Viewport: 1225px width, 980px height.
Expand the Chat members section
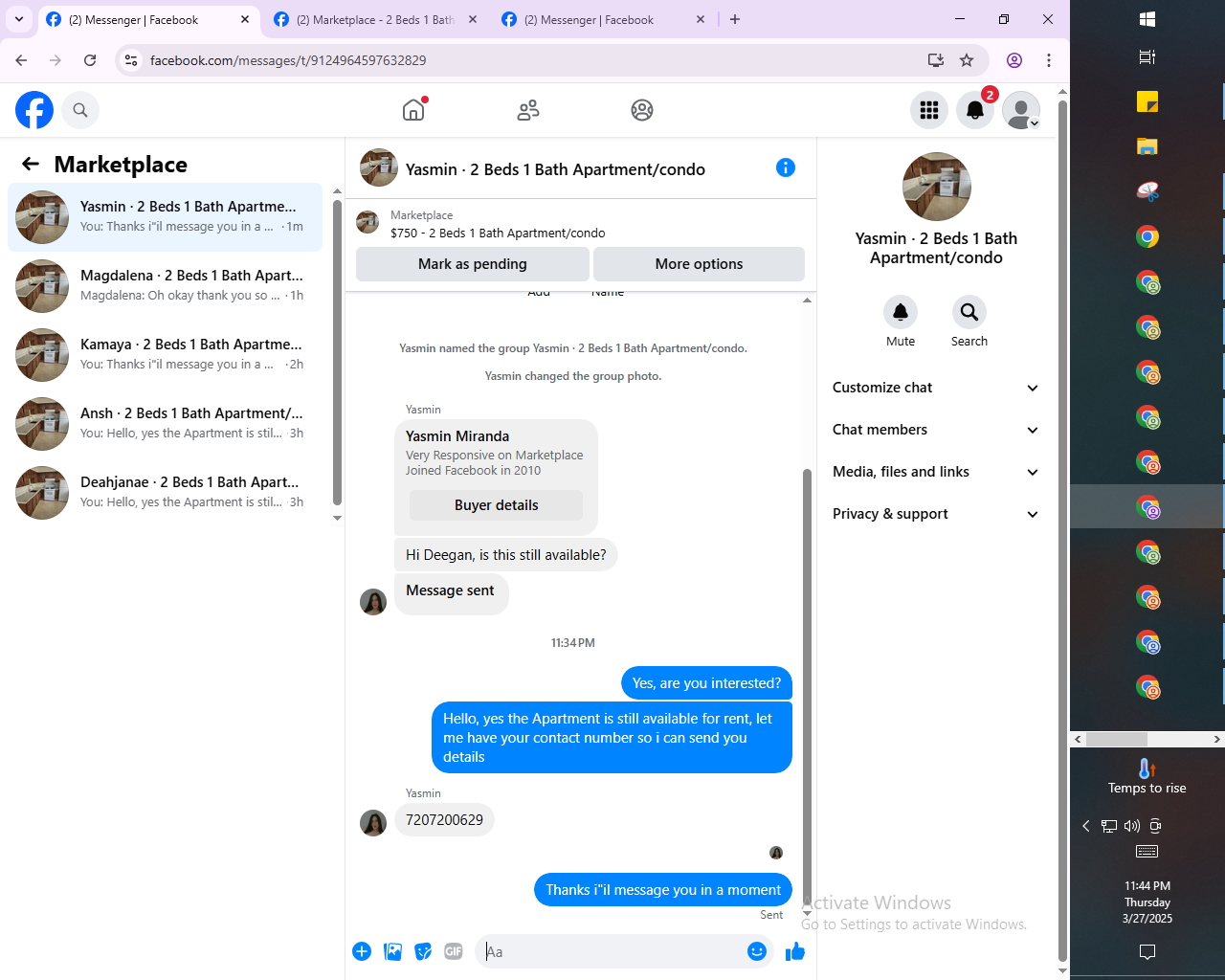pos(936,430)
